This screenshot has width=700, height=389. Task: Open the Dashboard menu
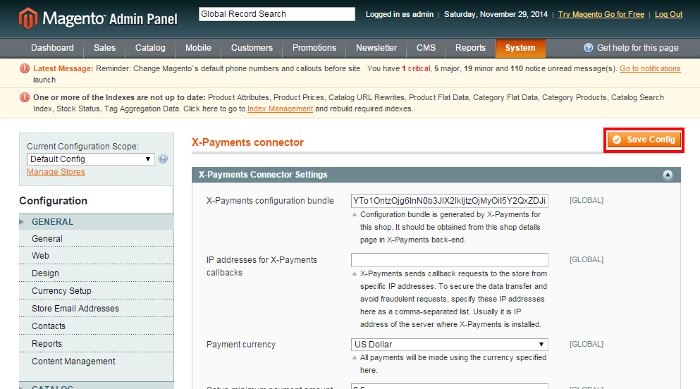pos(52,48)
